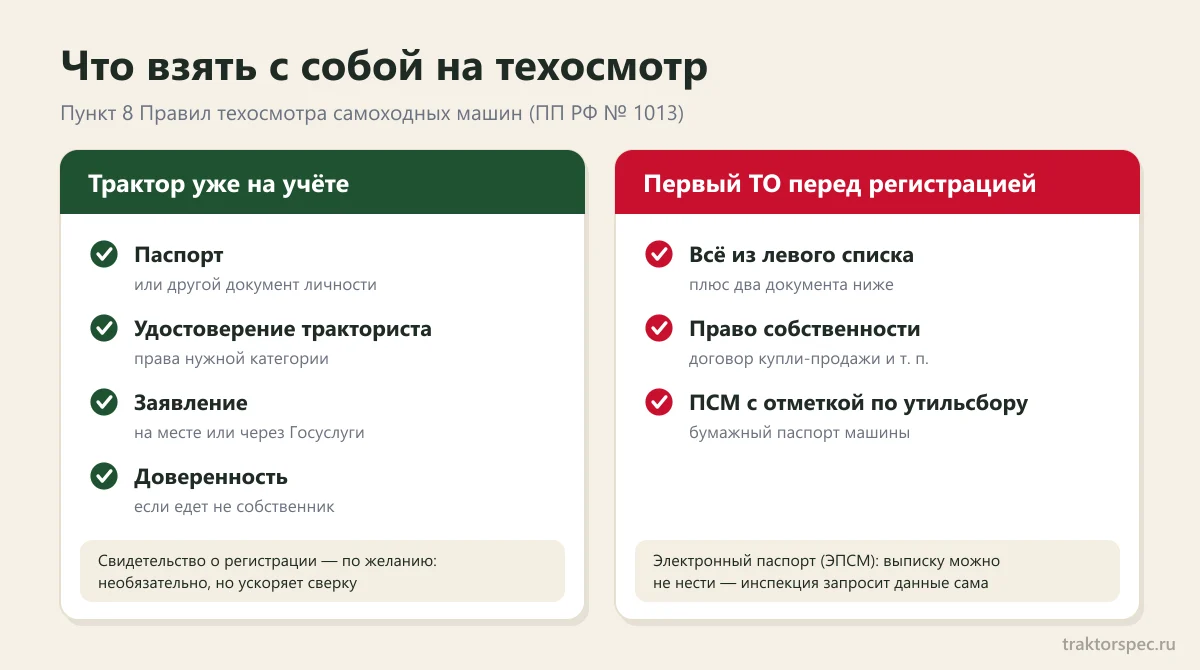This screenshot has width=1200, height=670.
Task: Click the Удостоверение тракториста title
Action: [x=283, y=329]
